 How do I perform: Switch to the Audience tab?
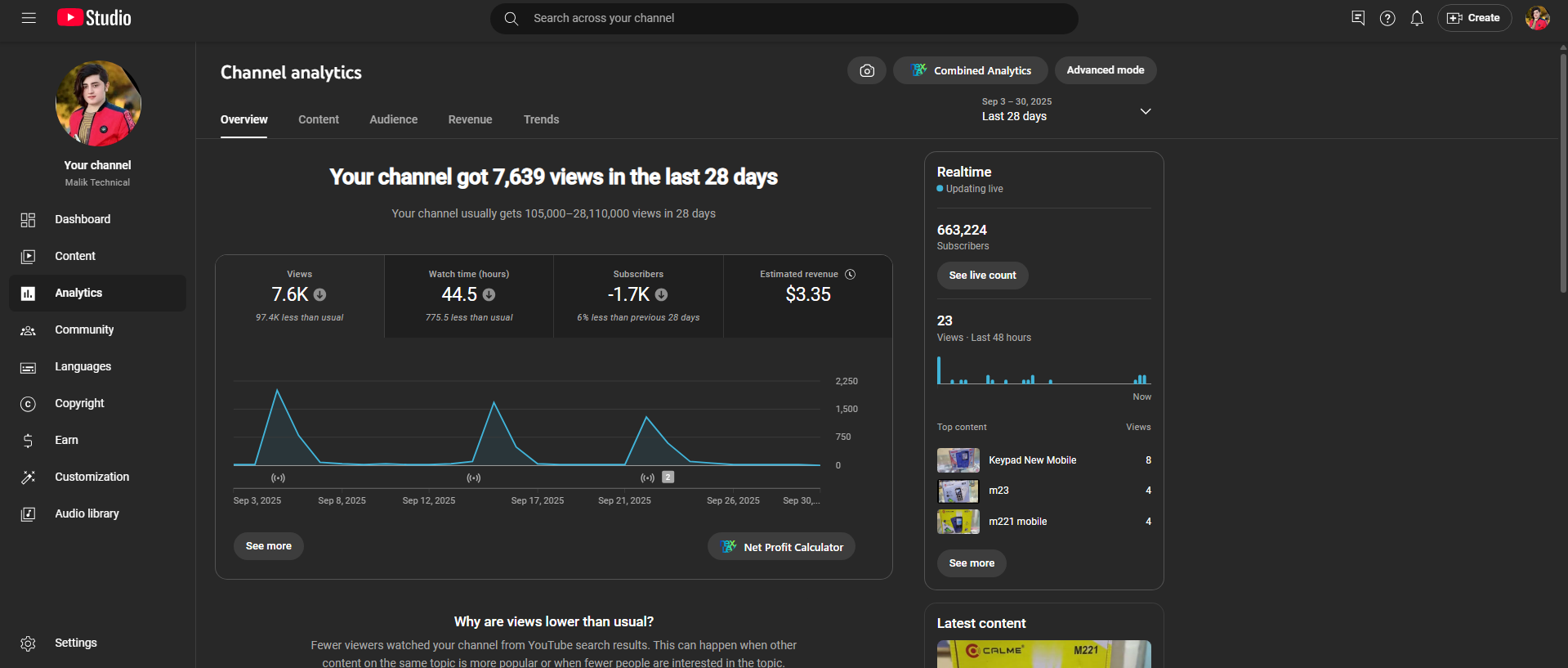pyautogui.click(x=393, y=119)
